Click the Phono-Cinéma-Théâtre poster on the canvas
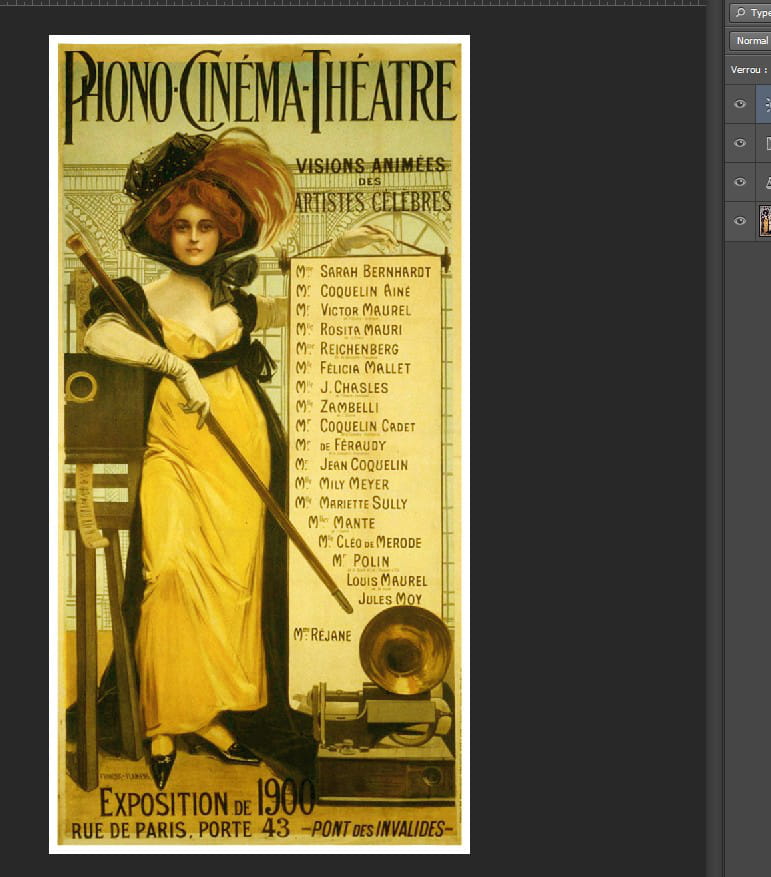Screen dimensions: 771x877 260,444
